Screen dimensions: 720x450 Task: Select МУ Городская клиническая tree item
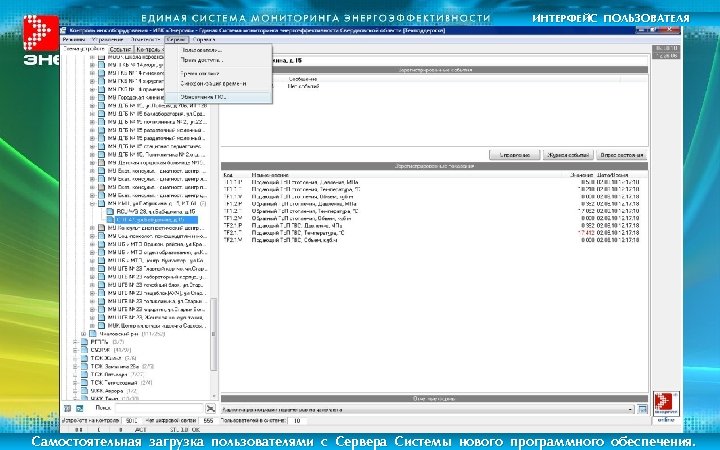tap(136, 97)
